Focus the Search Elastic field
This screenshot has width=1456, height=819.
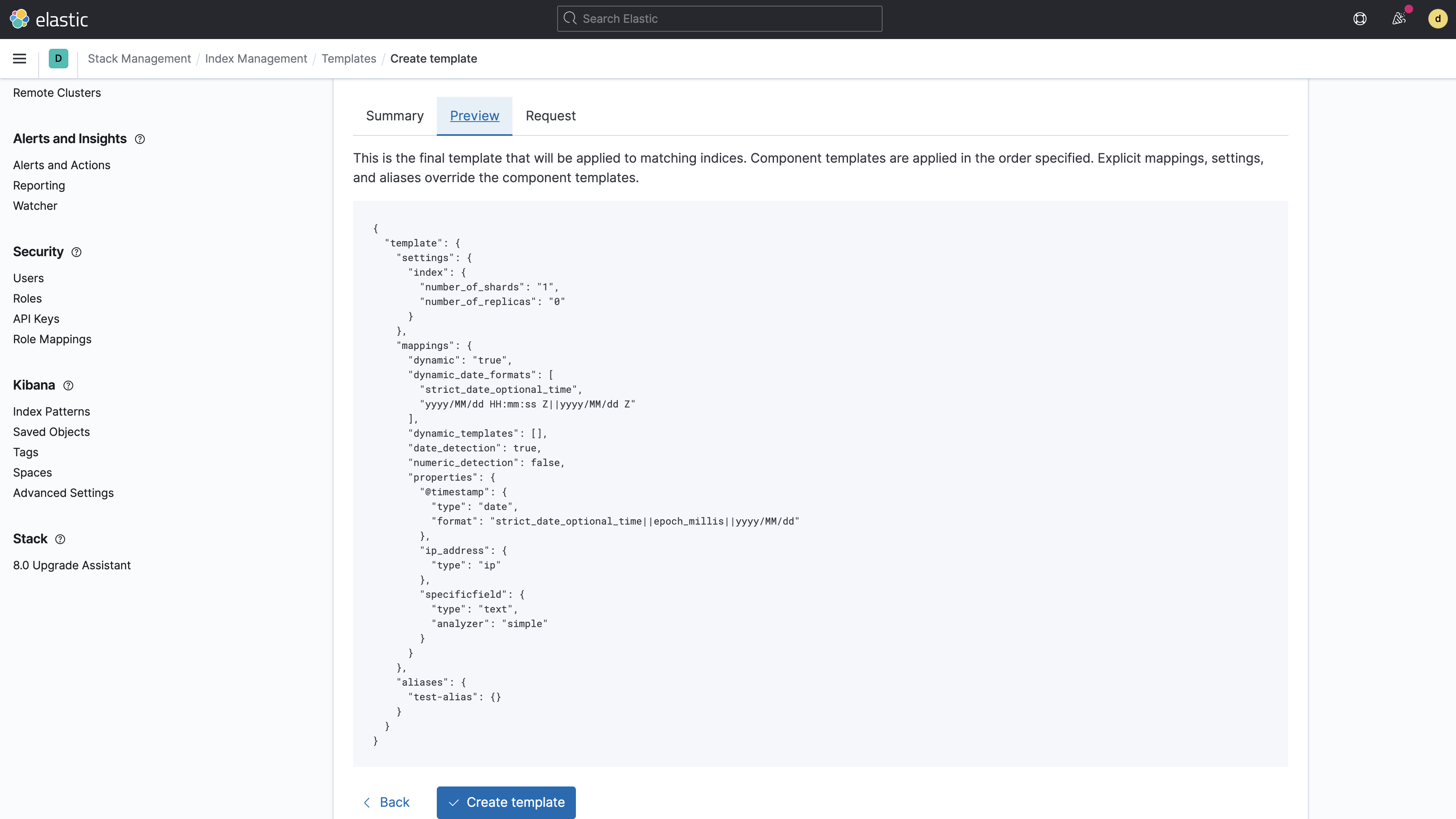(x=719, y=19)
